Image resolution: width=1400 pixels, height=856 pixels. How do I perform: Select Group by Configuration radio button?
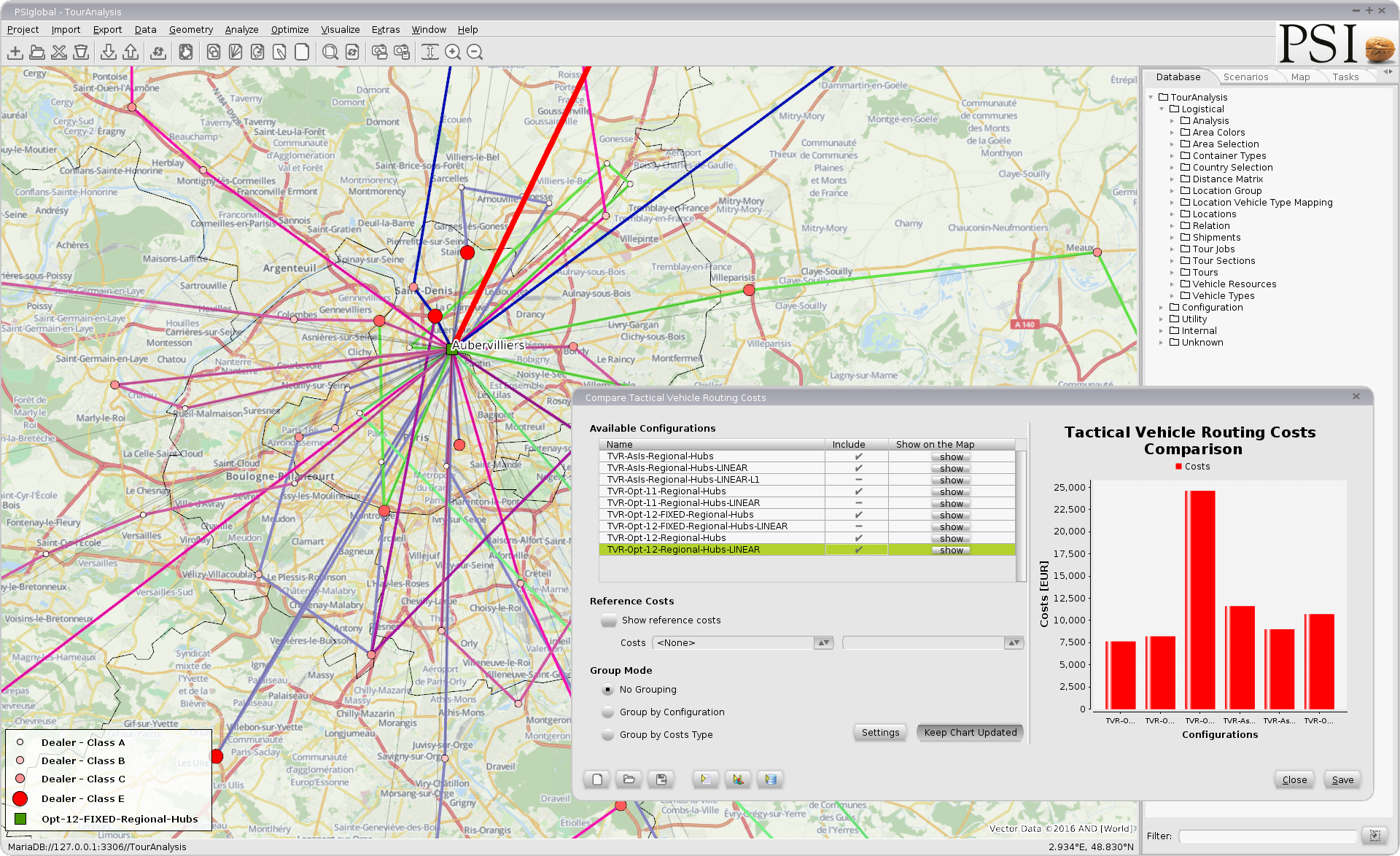pyautogui.click(x=608, y=712)
